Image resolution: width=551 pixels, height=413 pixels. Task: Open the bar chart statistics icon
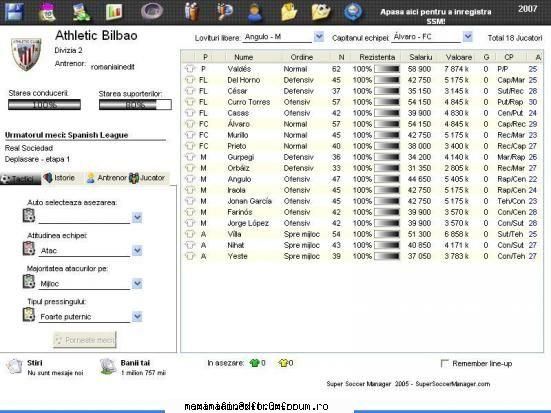tap(114, 12)
